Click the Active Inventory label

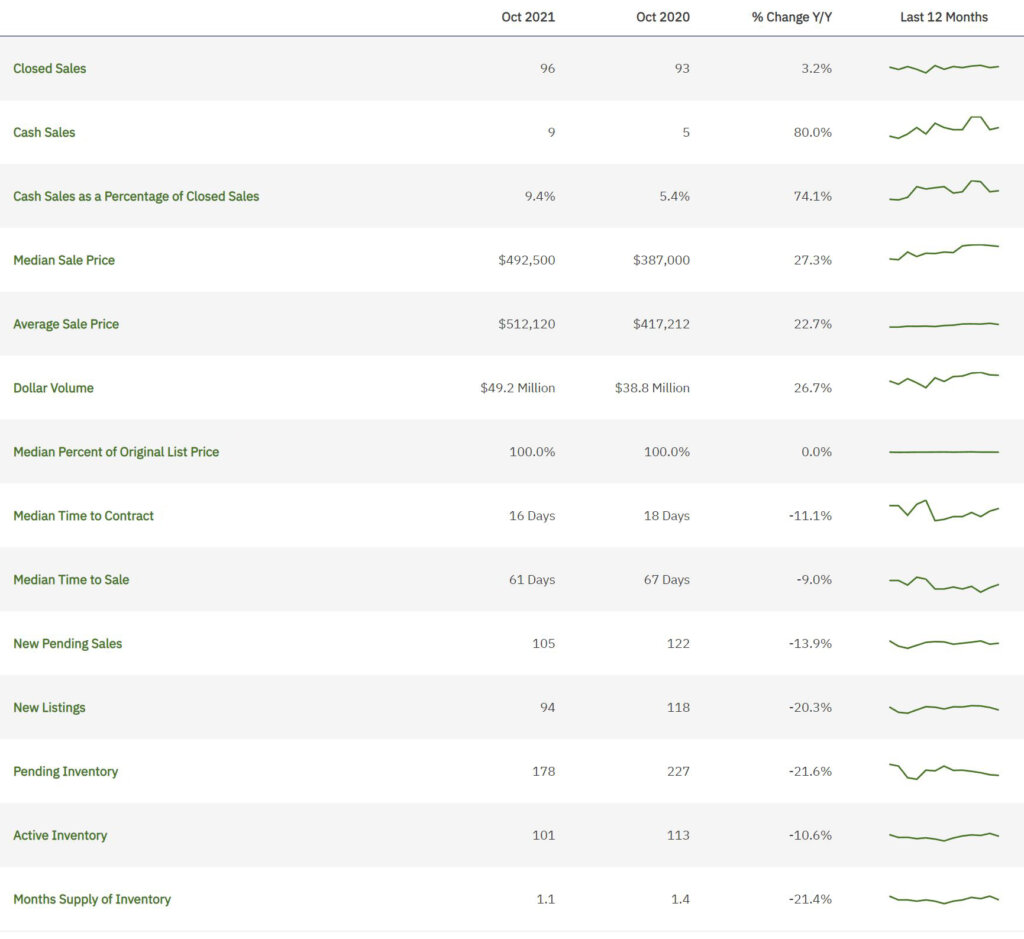[x=60, y=835]
